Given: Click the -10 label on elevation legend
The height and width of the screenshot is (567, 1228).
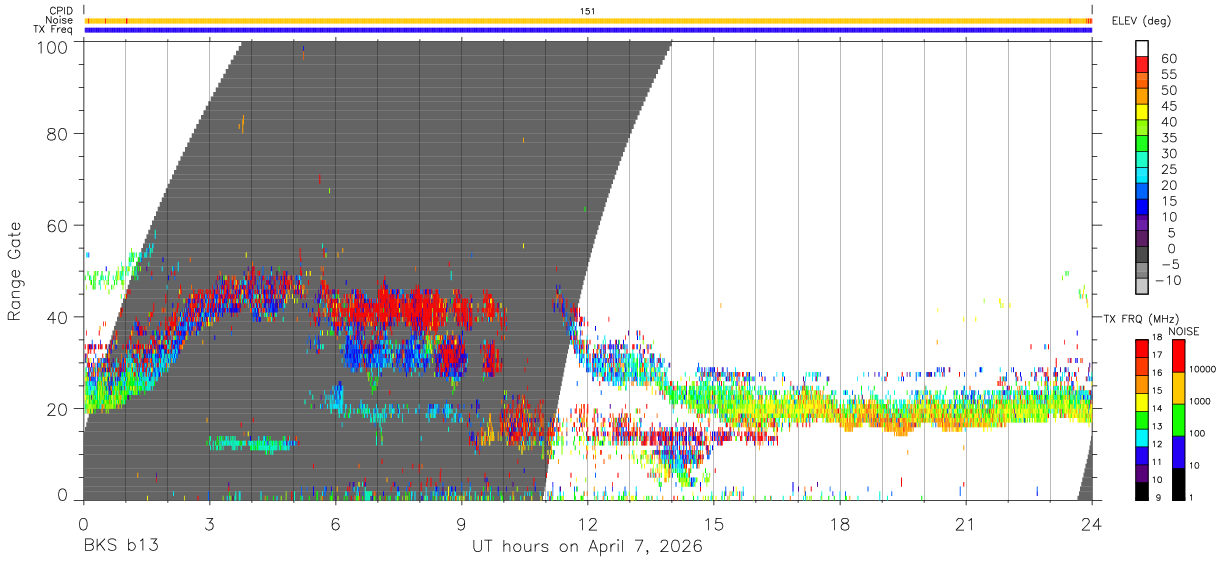Looking at the screenshot, I should [x=1166, y=280].
